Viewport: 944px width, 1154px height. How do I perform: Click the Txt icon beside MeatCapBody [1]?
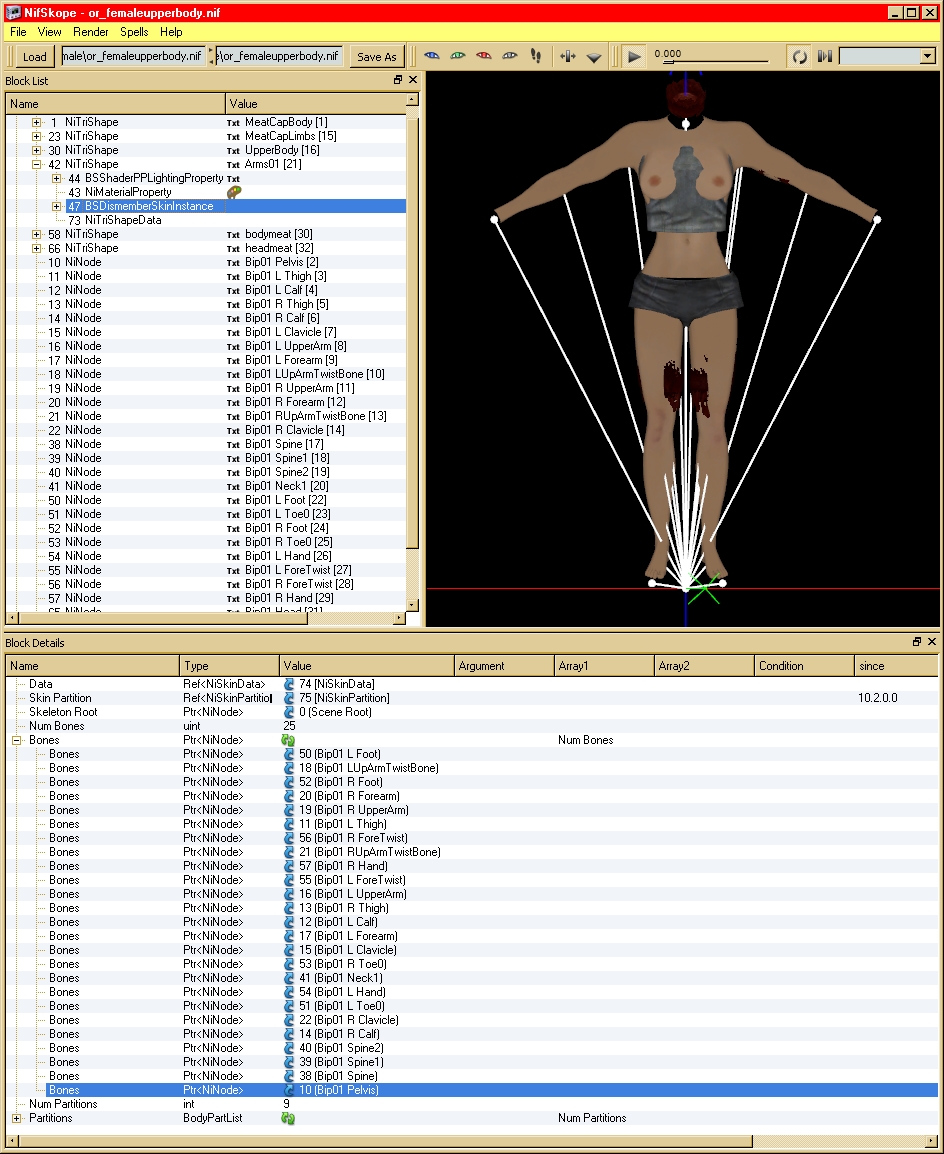(233, 123)
